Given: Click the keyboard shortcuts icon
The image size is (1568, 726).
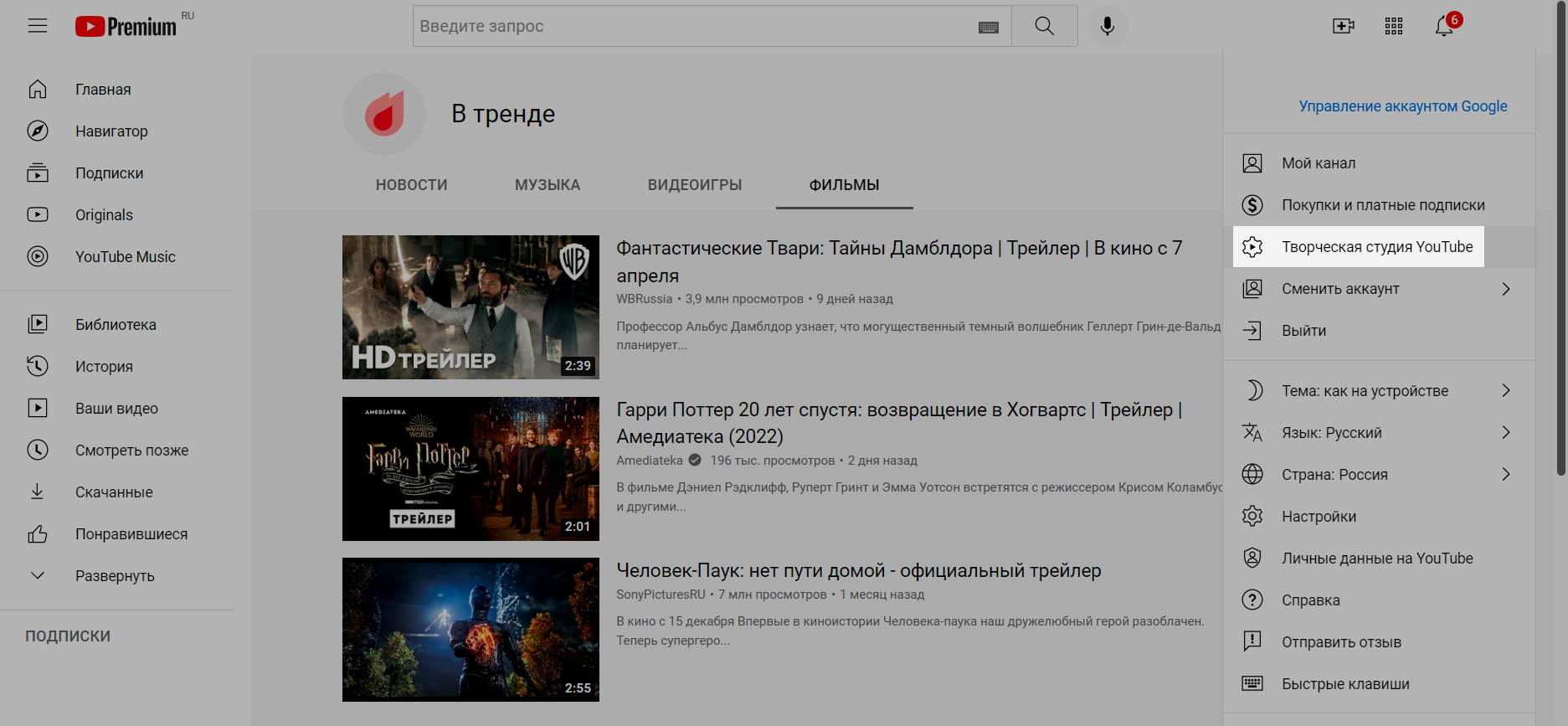Looking at the screenshot, I should (x=1252, y=683).
